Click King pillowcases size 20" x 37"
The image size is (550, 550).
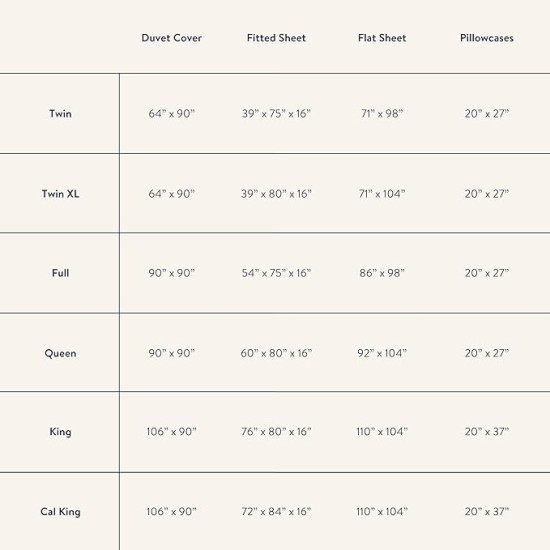pos(487,432)
